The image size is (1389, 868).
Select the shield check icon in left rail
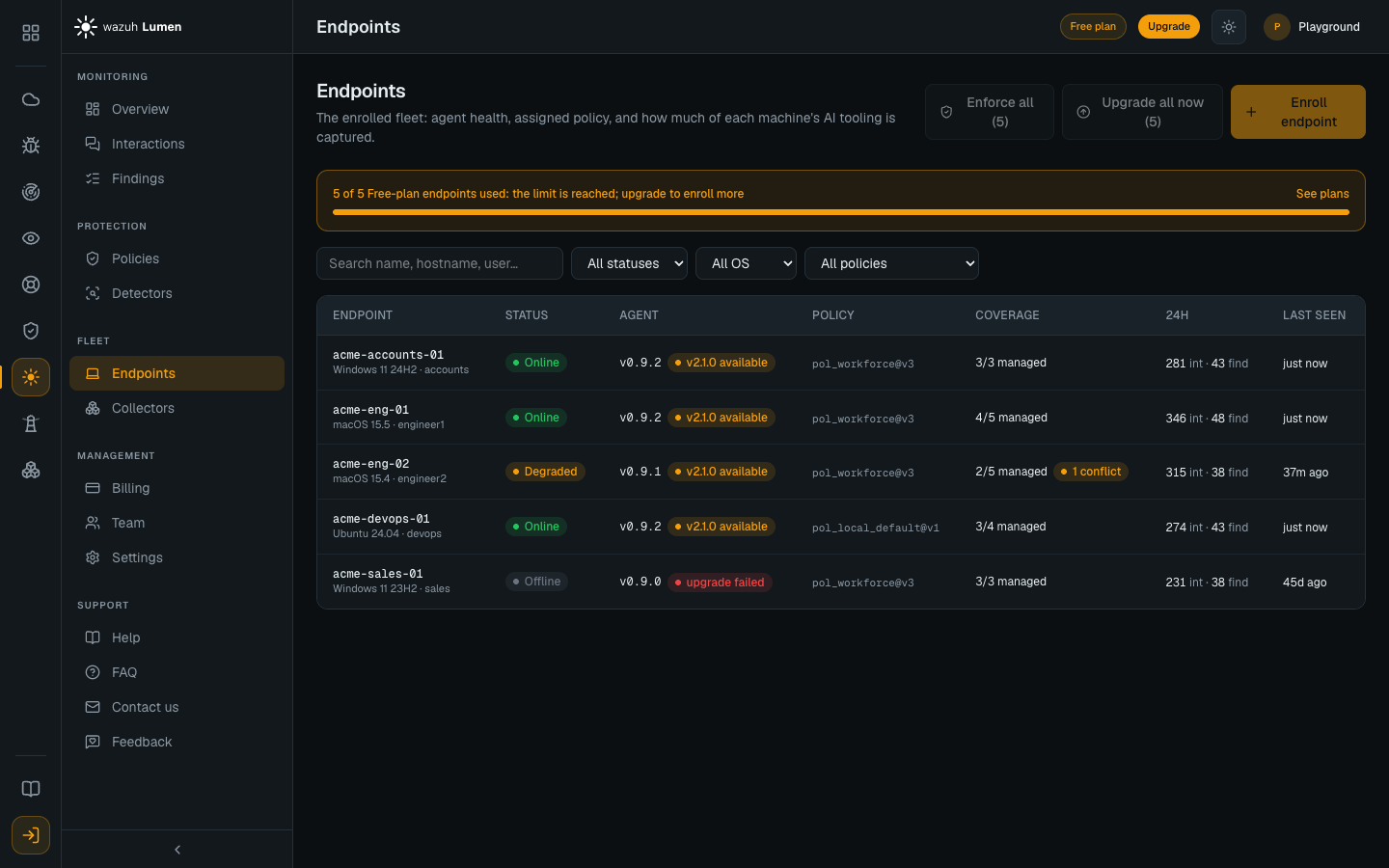coord(31,331)
